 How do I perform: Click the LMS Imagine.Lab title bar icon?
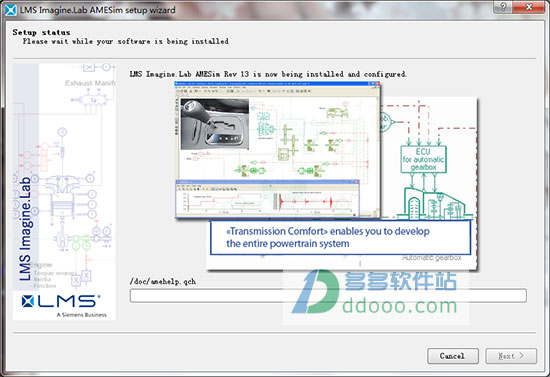coord(10,10)
